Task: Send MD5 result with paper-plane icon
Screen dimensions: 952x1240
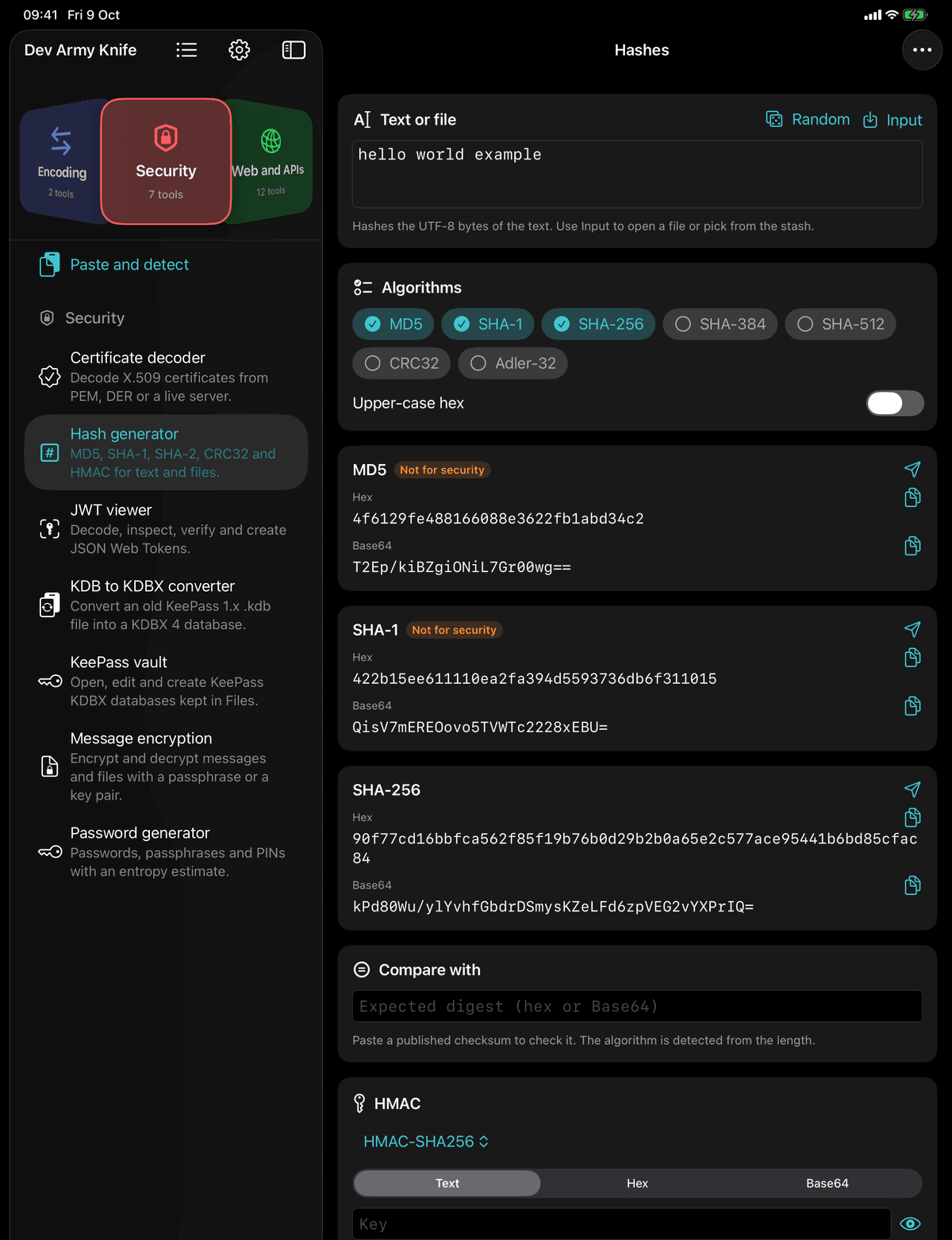Action: 912,469
